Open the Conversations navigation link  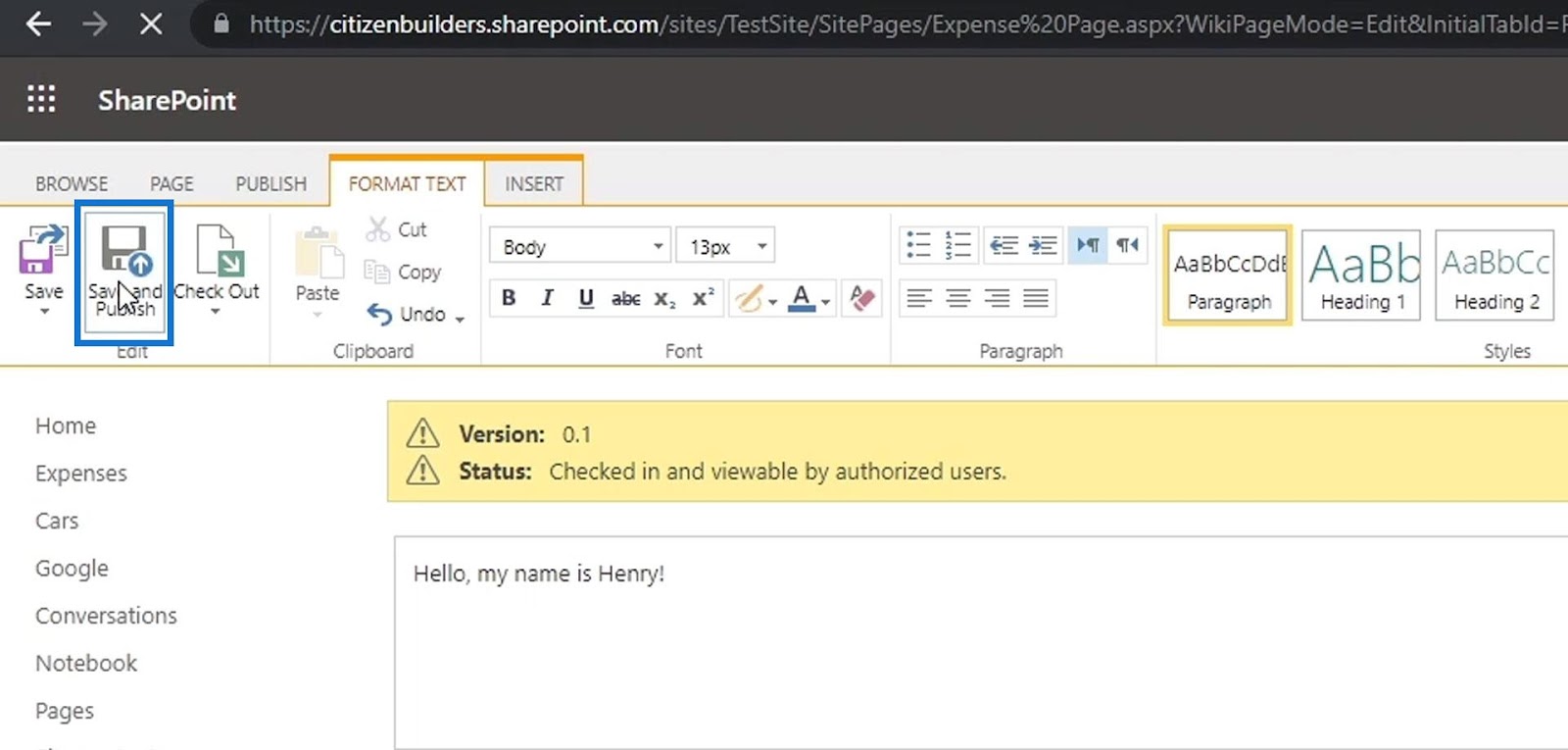point(106,616)
